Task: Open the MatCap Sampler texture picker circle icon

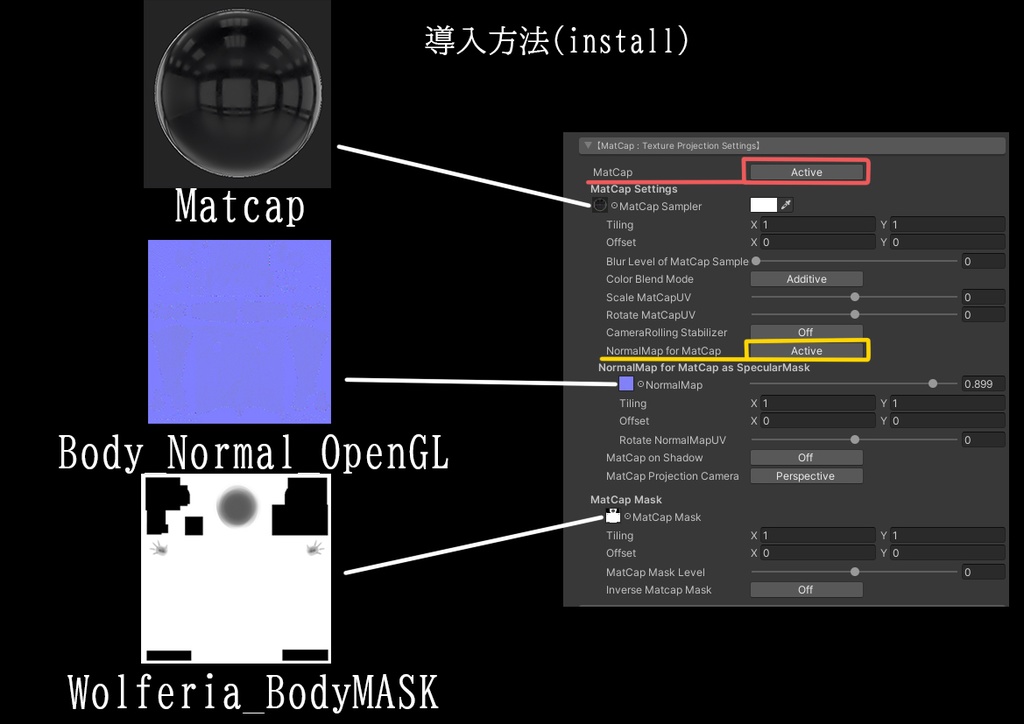Action: pyautogui.click(x=614, y=205)
